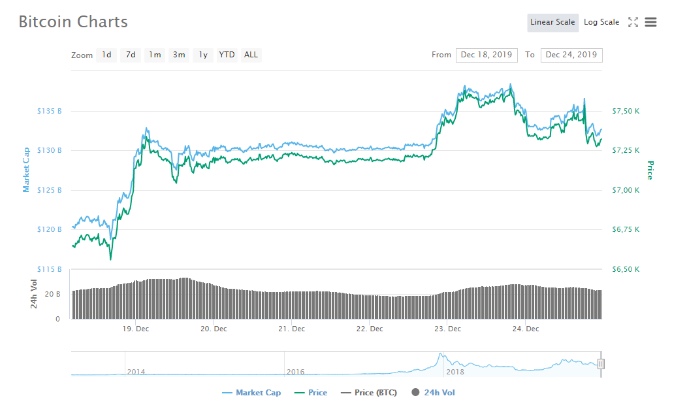This screenshot has height=410, width=675.
Task: Click the Market Cap axis title
Action: tap(26, 170)
